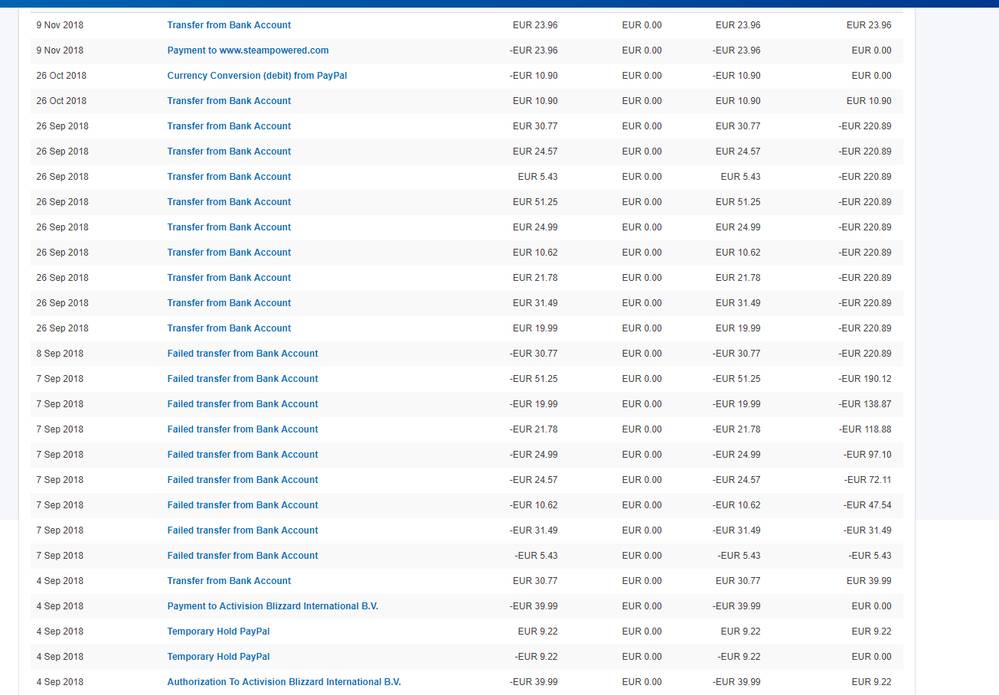This screenshot has width=999, height=695.
Task: Select the balance value -EUR 190.12
Action: tap(865, 378)
